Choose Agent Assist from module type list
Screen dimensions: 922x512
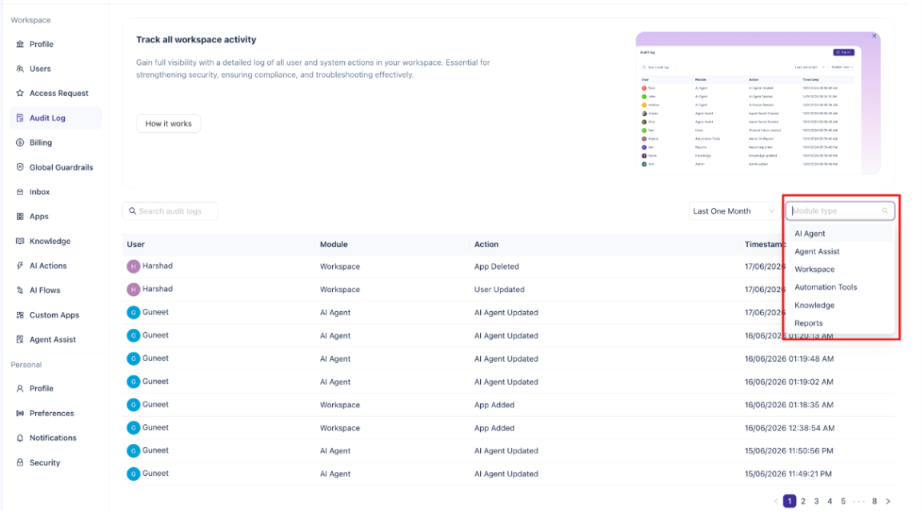(x=840, y=252)
